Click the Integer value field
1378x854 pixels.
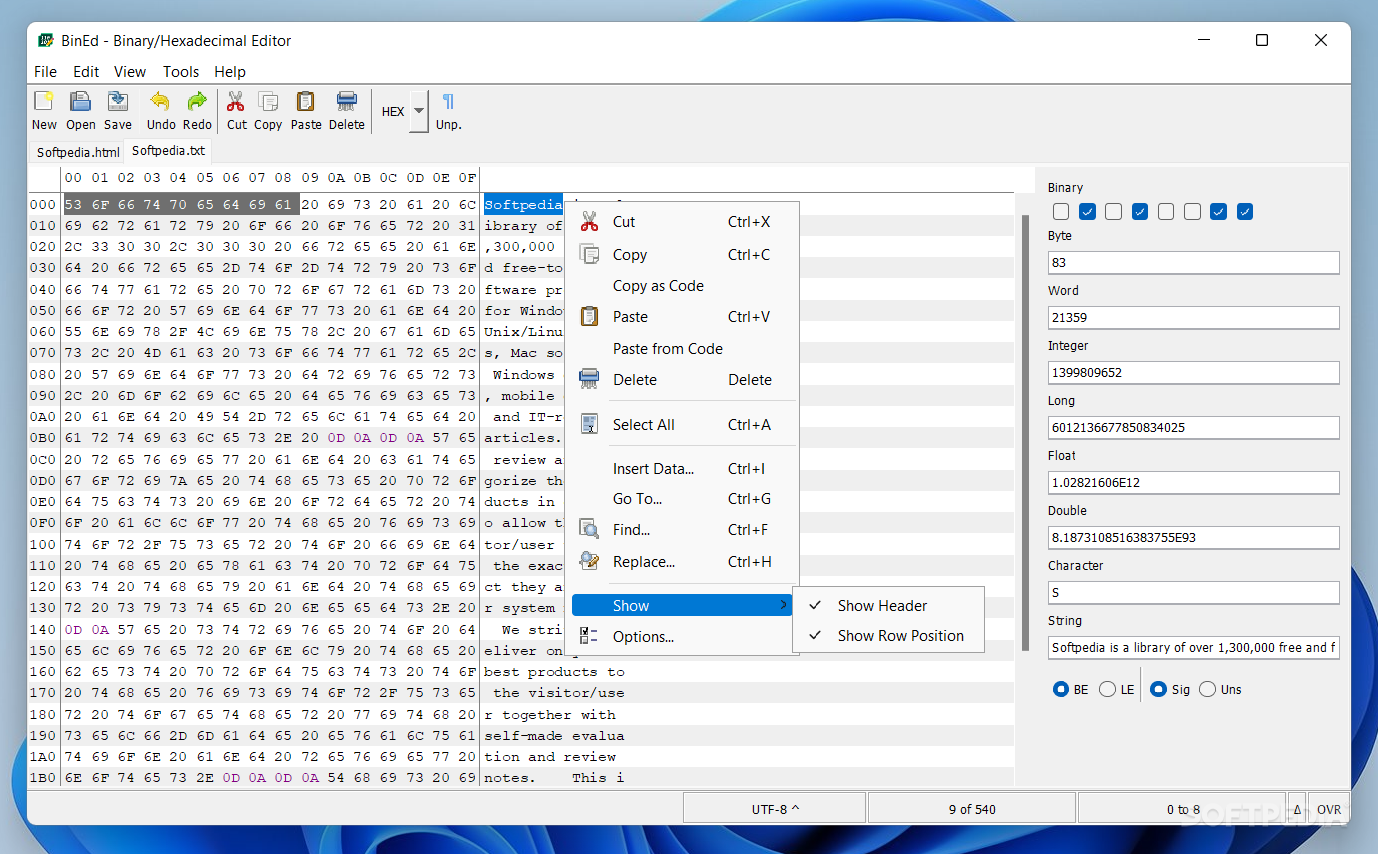(1193, 373)
